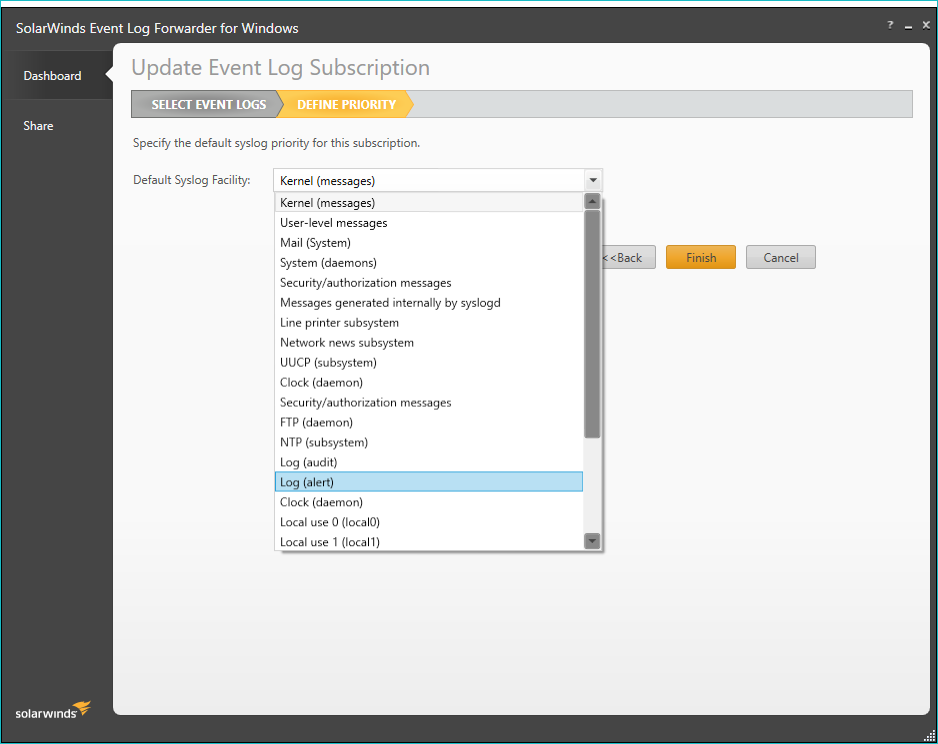Viewport: 938px width, 744px height.
Task: Collapse the Default Syslog Facility dropdown arrow
Action: 593,181
